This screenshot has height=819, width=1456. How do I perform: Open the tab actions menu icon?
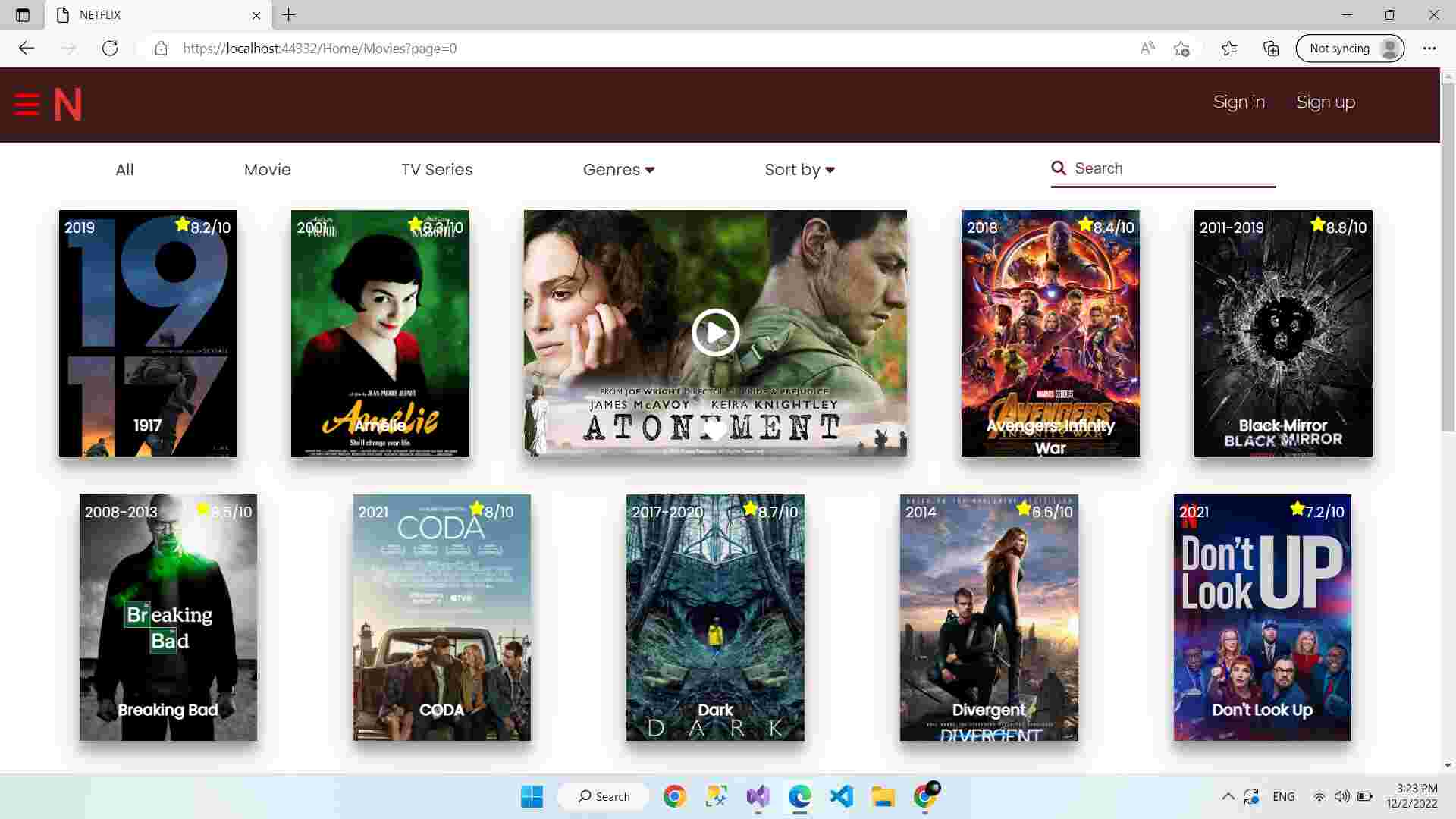point(23,15)
